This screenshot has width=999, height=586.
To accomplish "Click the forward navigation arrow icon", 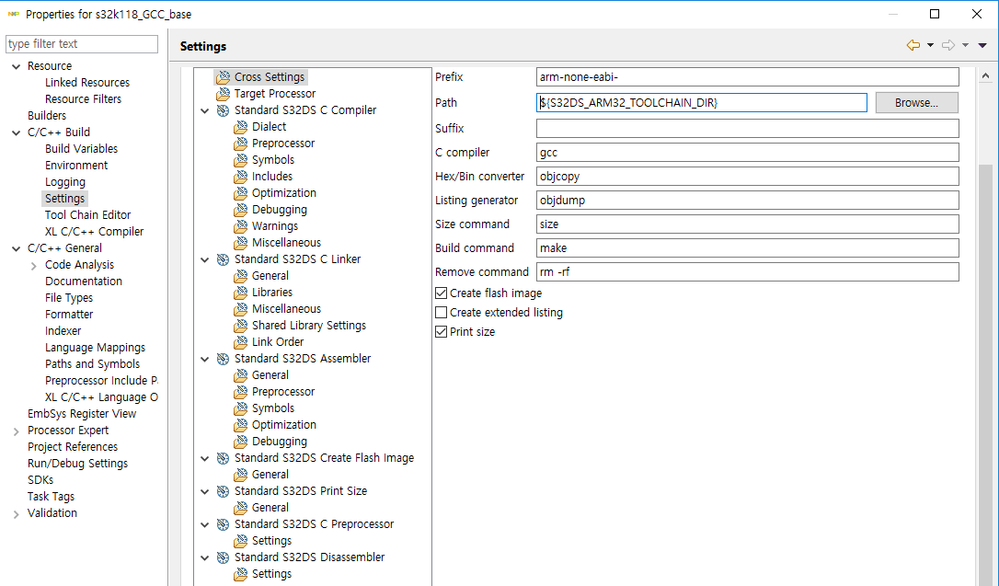I will (949, 45).
